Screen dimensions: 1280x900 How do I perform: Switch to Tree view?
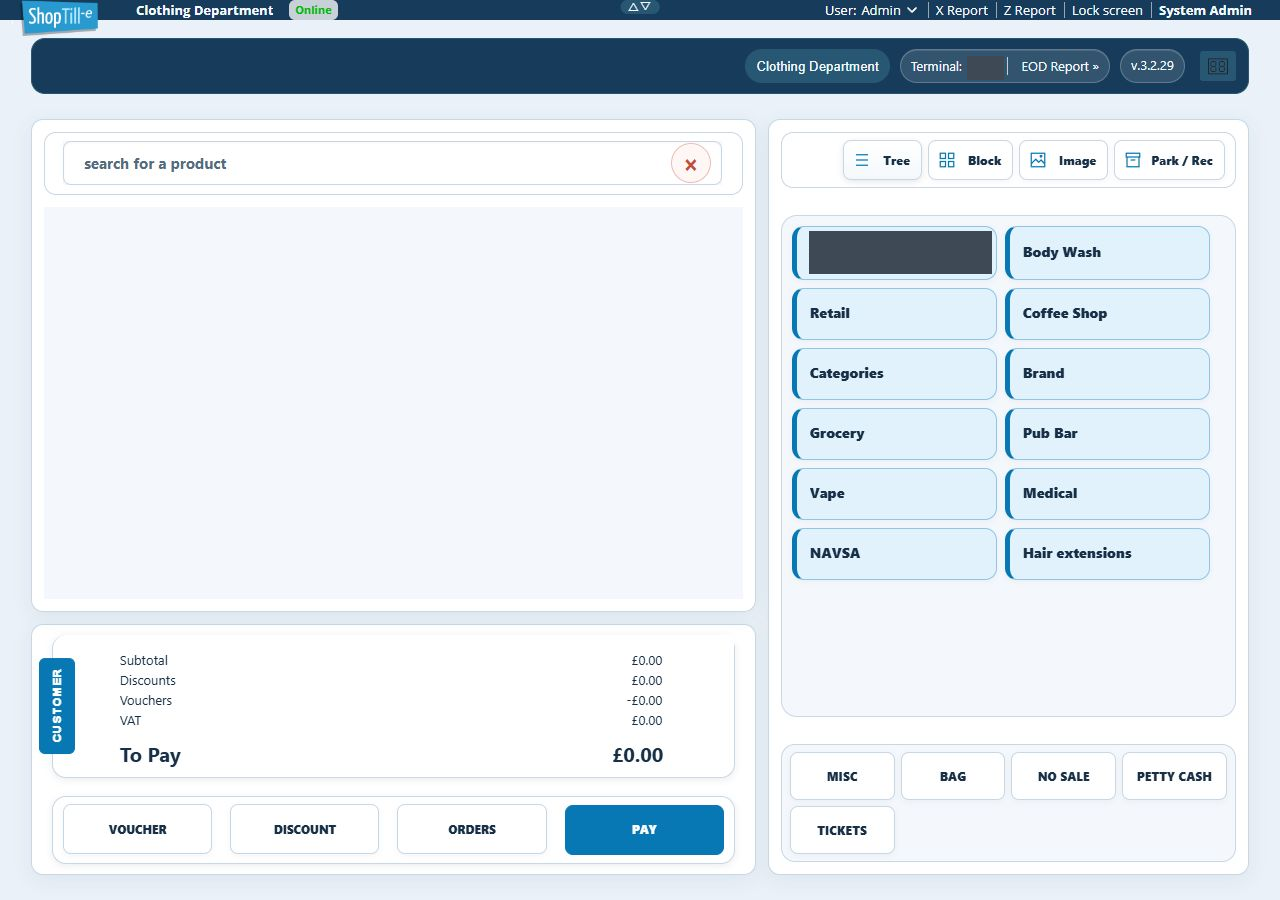(x=883, y=160)
